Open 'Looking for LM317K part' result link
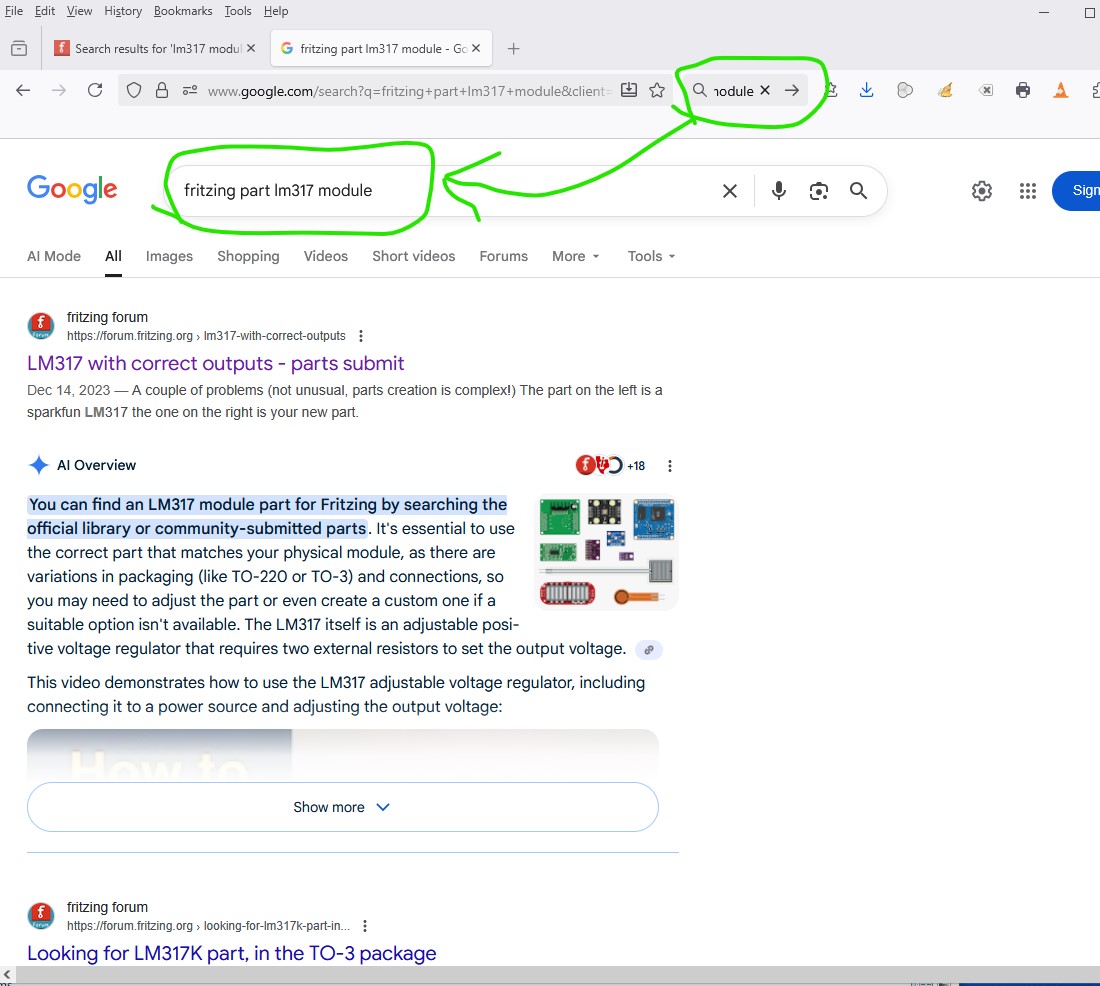Image resolution: width=1100 pixels, height=986 pixels. click(x=232, y=953)
